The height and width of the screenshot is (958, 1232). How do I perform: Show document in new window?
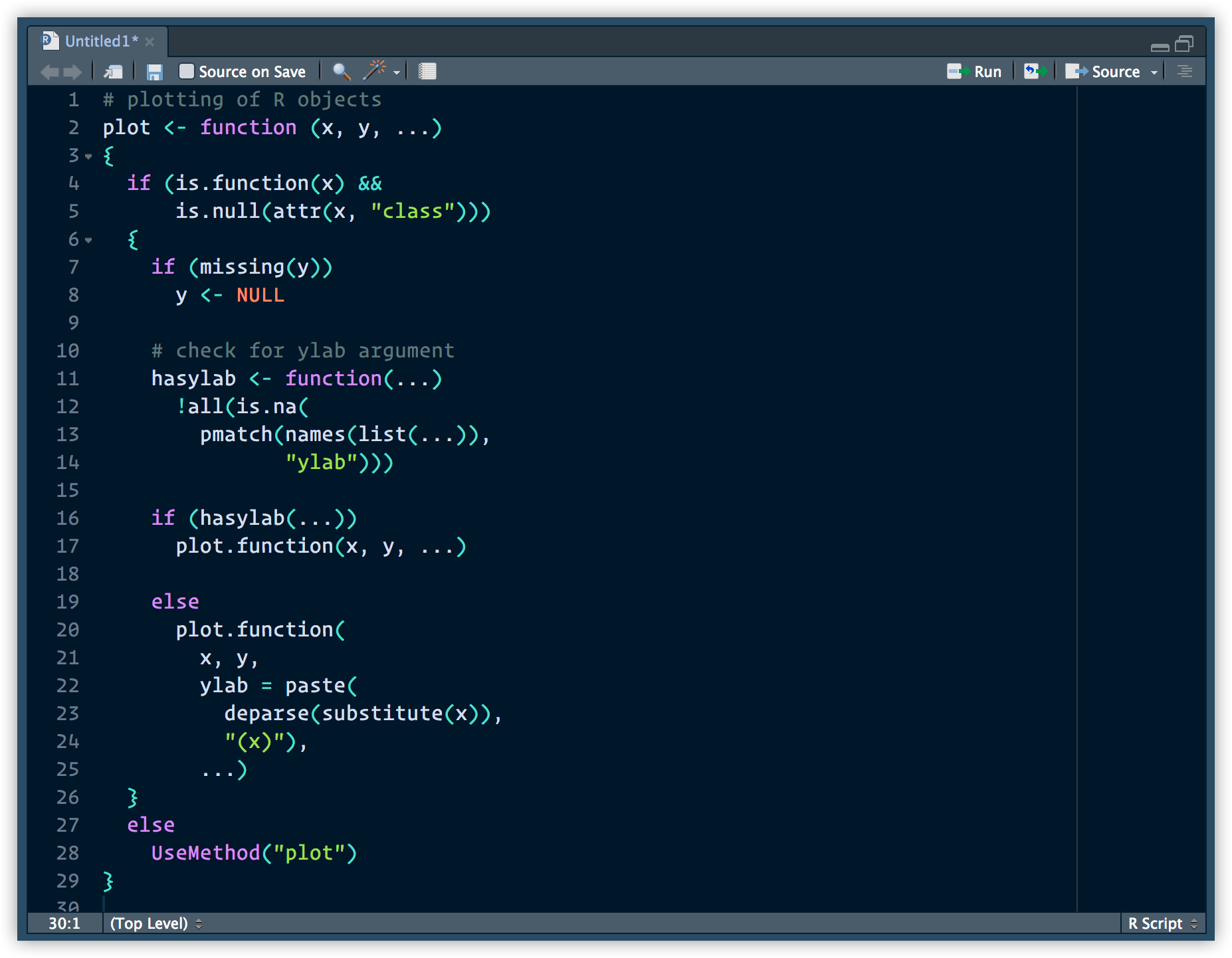tap(114, 72)
